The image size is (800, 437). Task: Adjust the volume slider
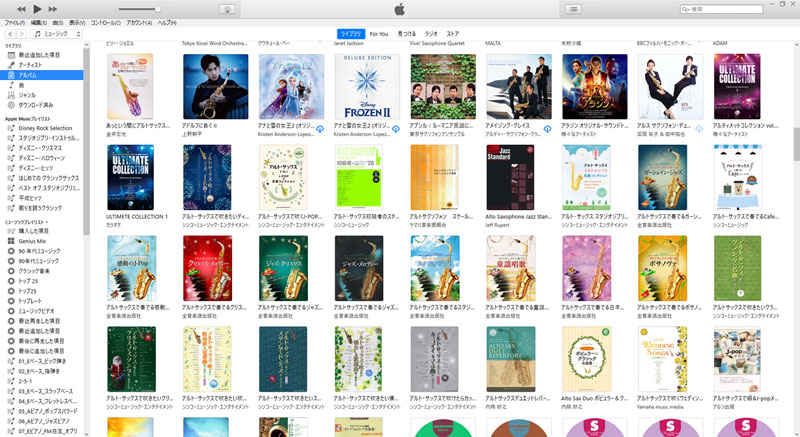(x=139, y=9)
